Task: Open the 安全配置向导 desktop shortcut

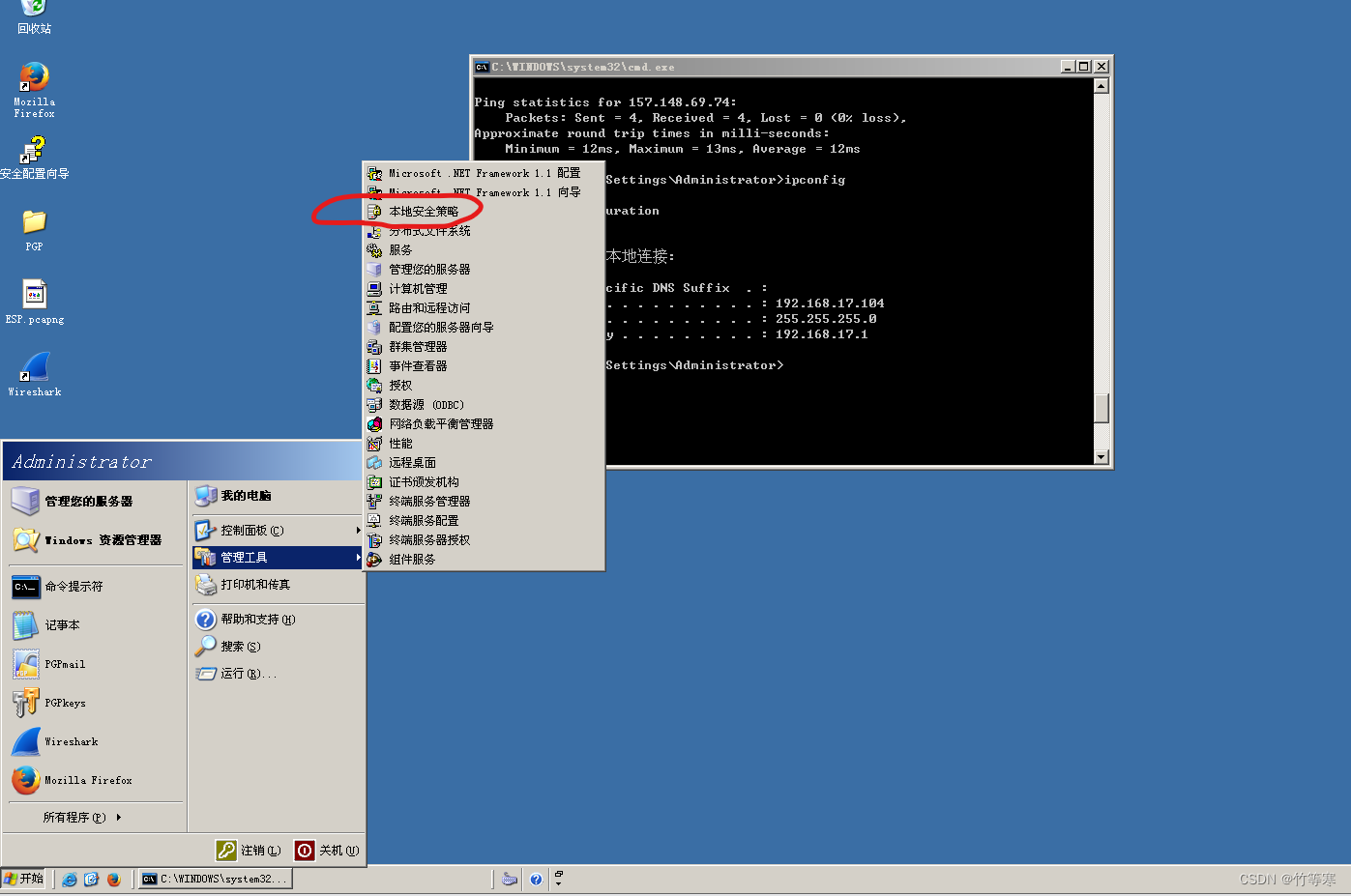Action: click(x=34, y=158)
